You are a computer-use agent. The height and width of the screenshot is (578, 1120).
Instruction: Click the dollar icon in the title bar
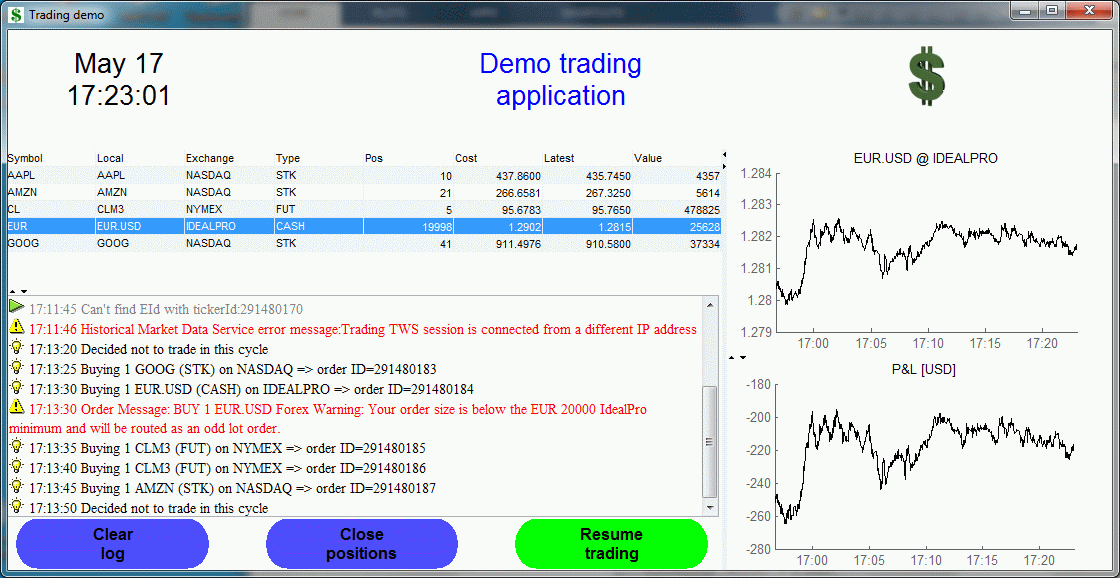(15, 14)
